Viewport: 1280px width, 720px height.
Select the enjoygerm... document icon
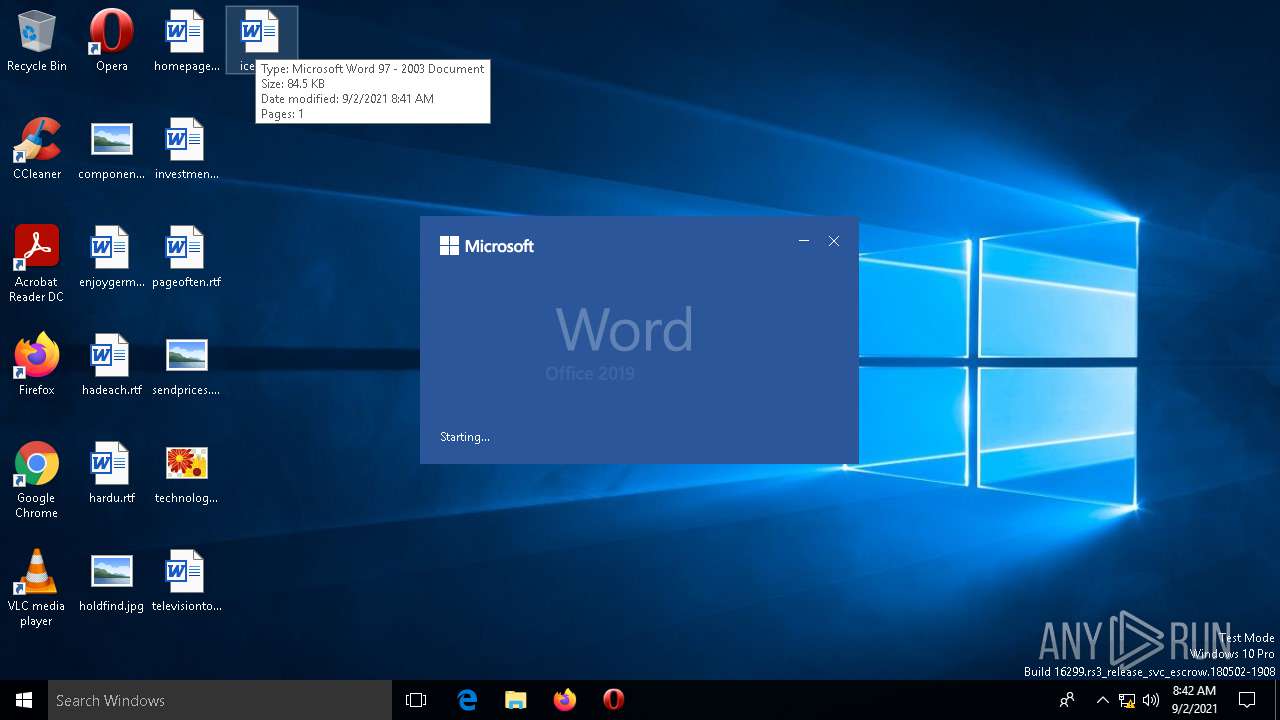tap(112, 257)
